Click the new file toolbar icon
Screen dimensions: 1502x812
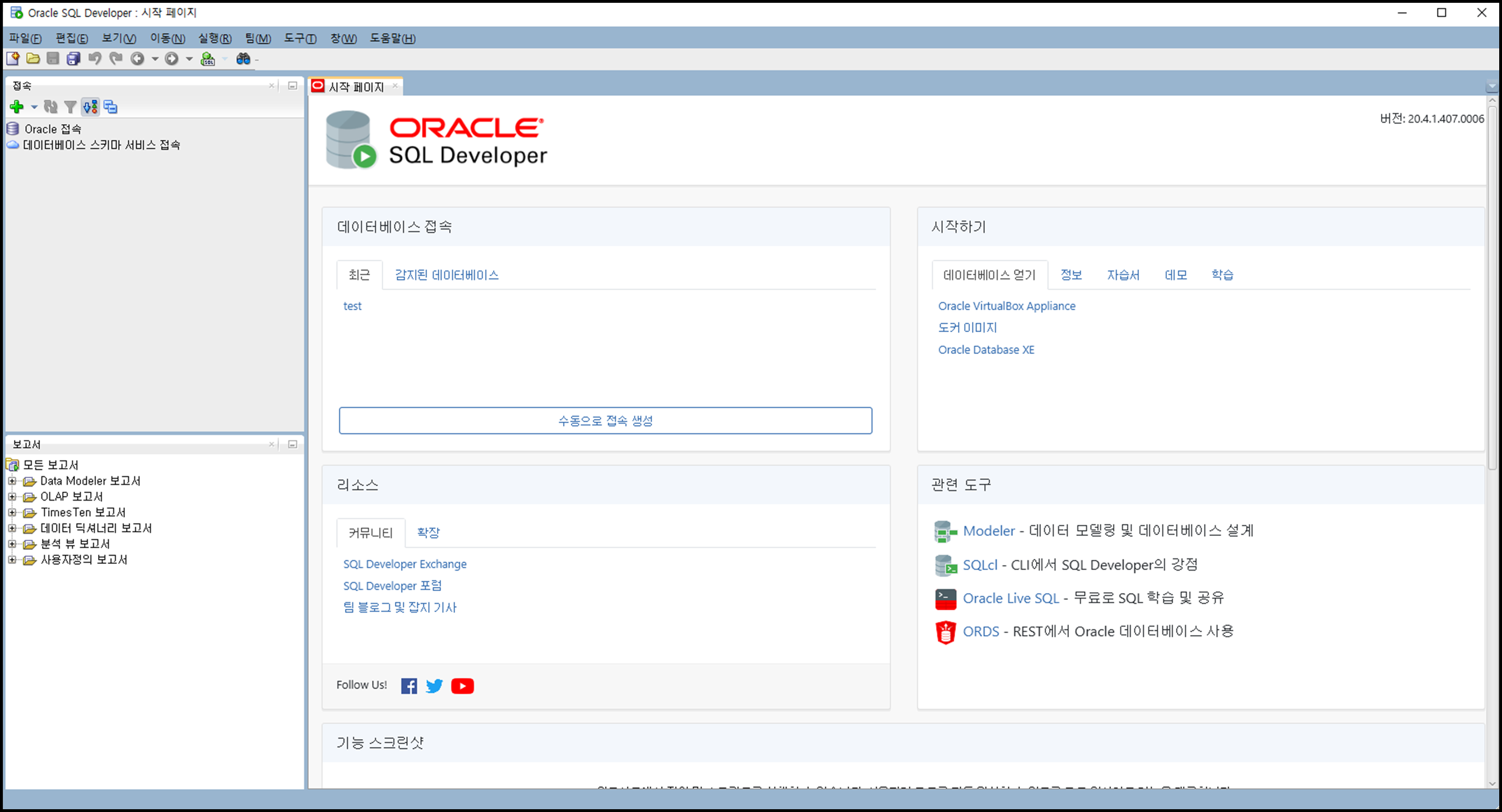(13, 58)
